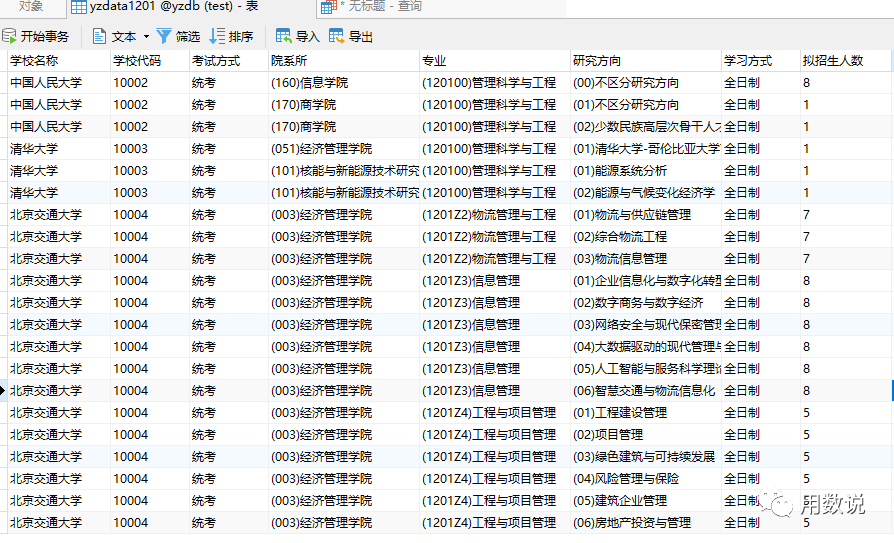Select the cell (01)能源系统分析
Screen dimensions: 894x543
point(646,171)
